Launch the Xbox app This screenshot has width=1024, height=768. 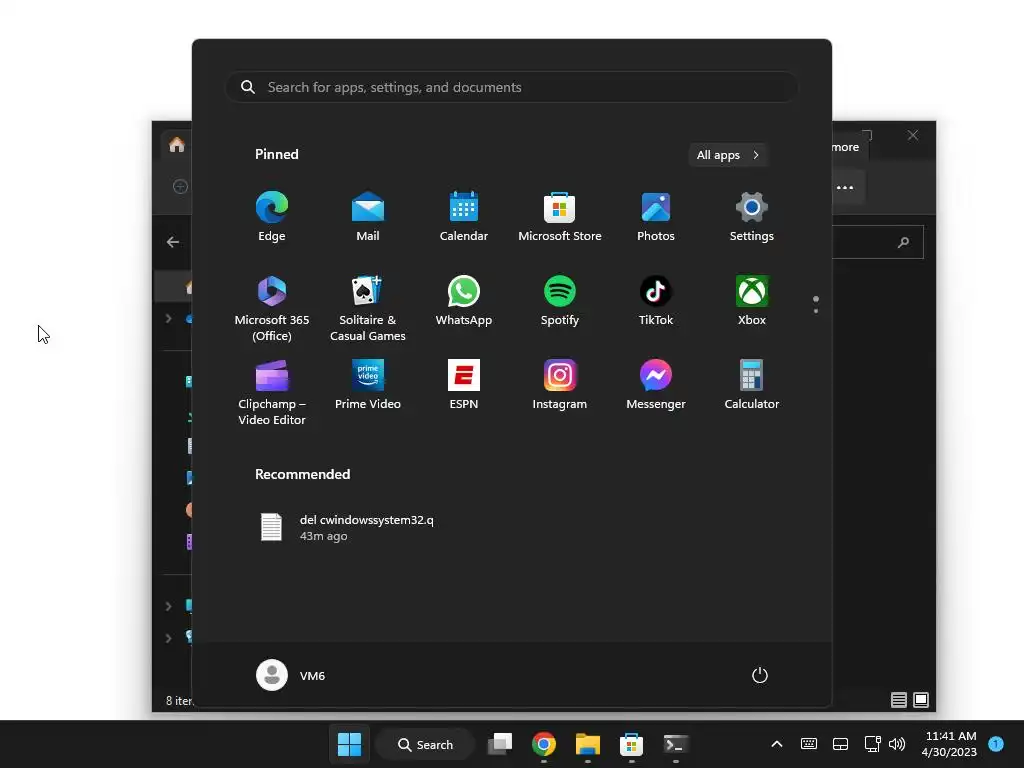(x=752, y=301)
